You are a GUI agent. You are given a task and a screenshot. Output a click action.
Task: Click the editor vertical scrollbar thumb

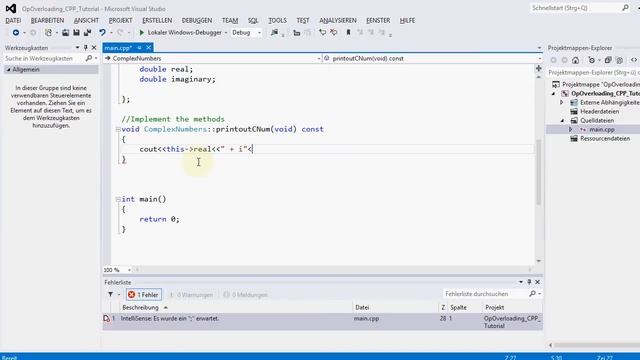pyautogui.click(x=538, y=172)
